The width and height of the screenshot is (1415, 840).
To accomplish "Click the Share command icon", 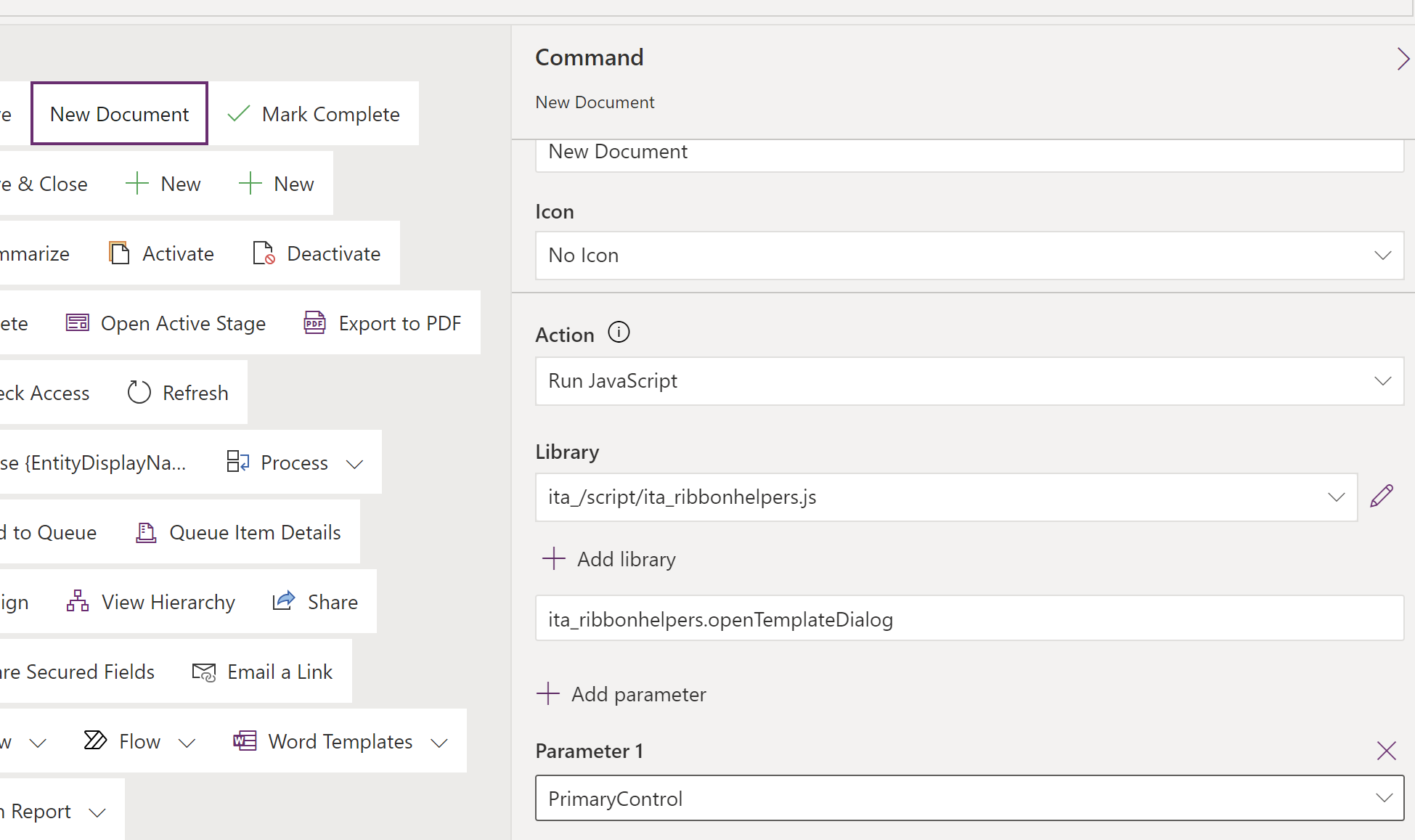I will 283,600.
